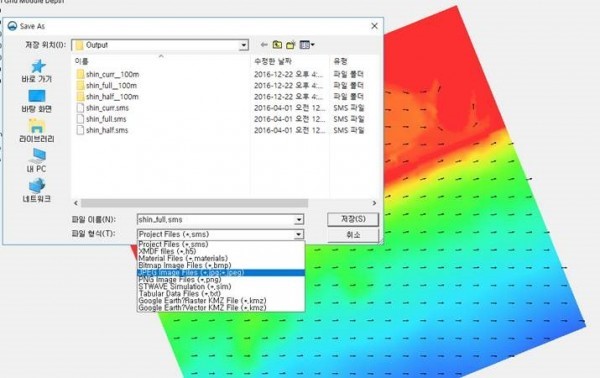Viewport: 600px width, 378px height.
Task: Create a new folder with toolbar icon
Action: point(291,45)
